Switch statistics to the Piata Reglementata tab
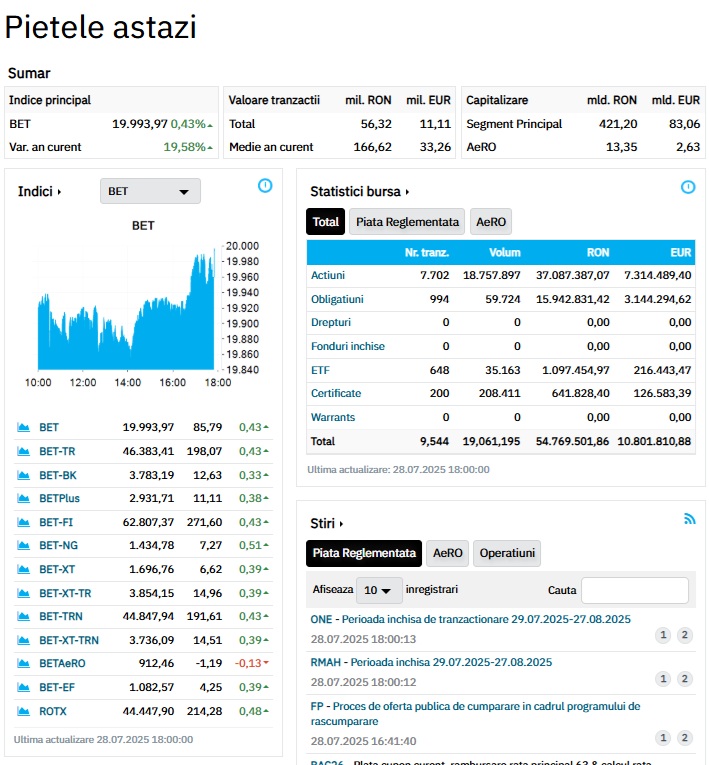The image size is (709, 765). [408, 222]
